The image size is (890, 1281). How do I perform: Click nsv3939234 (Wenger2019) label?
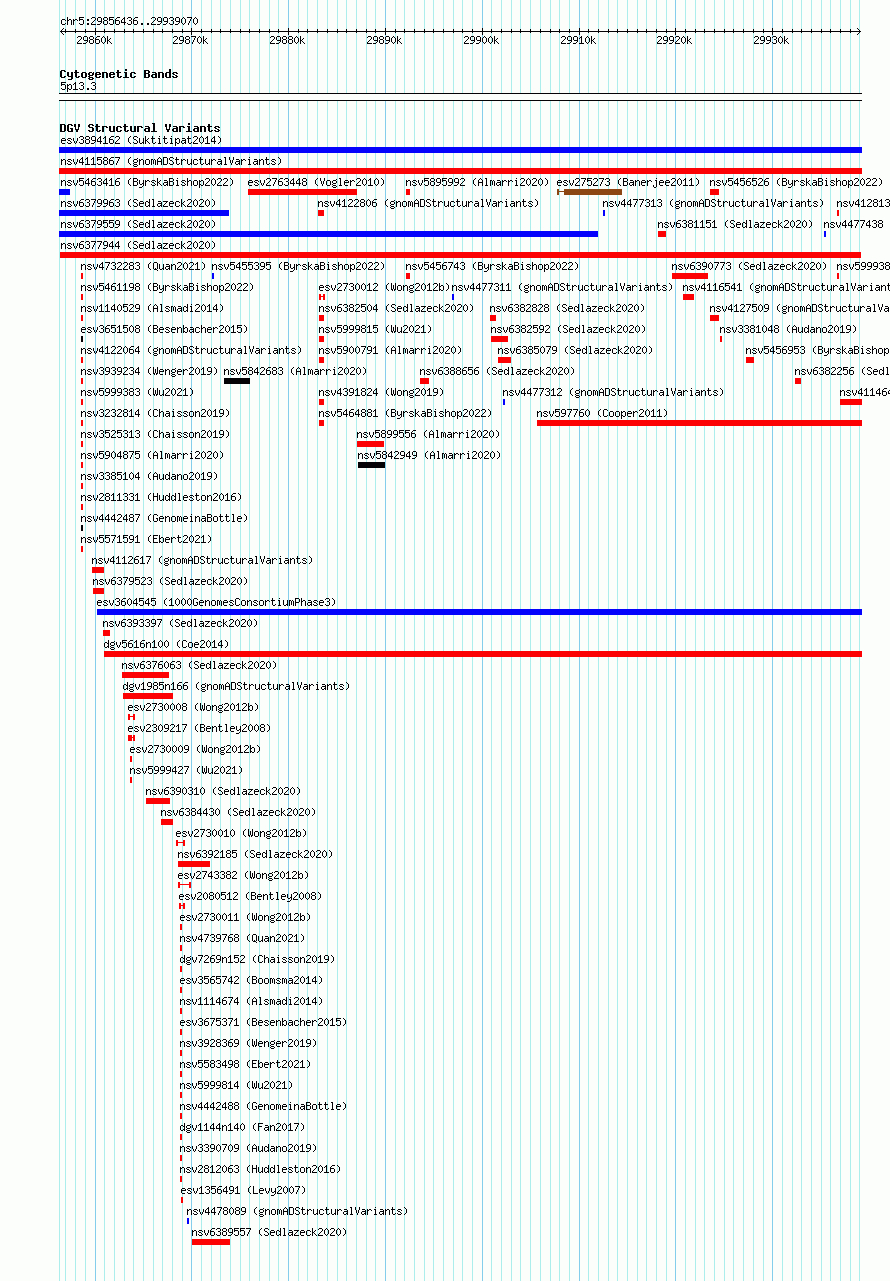[149, 372]
